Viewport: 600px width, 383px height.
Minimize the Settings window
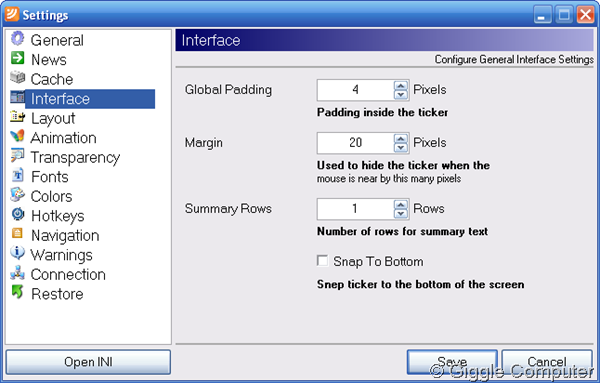point(542,15)
